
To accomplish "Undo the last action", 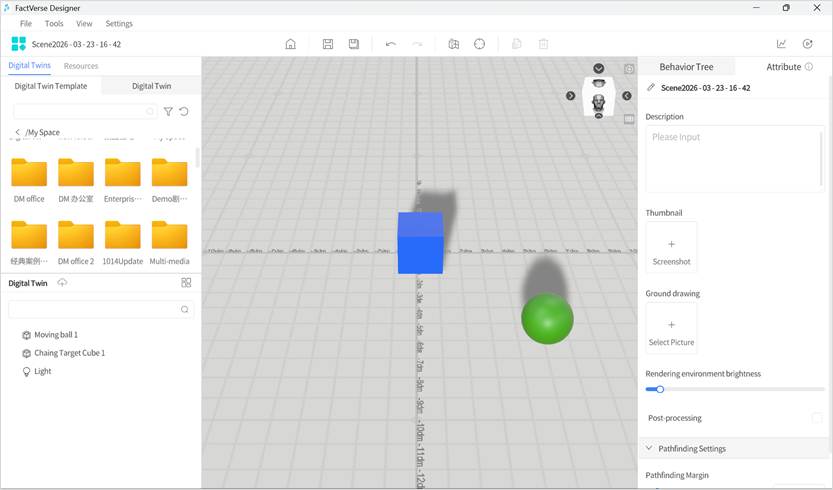I will coord(390,44).
